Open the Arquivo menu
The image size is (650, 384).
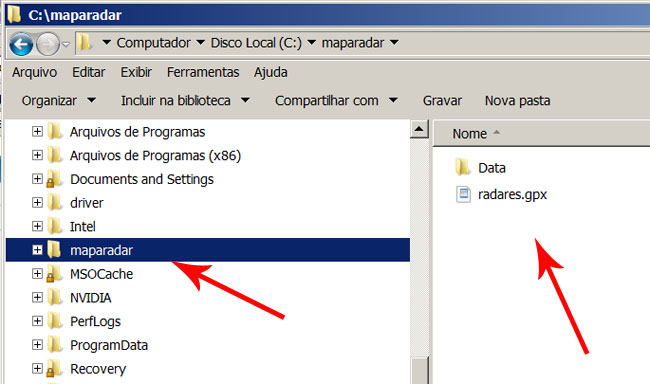point(34,72)
